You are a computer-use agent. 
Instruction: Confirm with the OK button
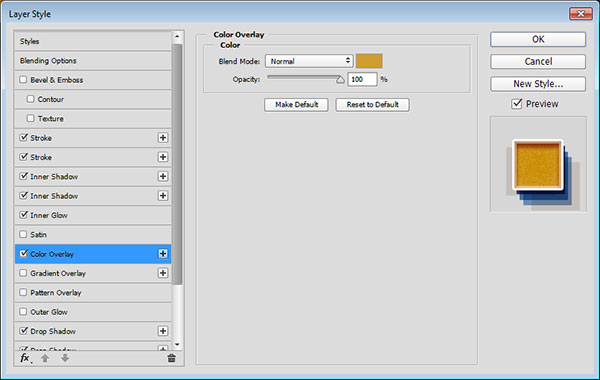[538, 39]
